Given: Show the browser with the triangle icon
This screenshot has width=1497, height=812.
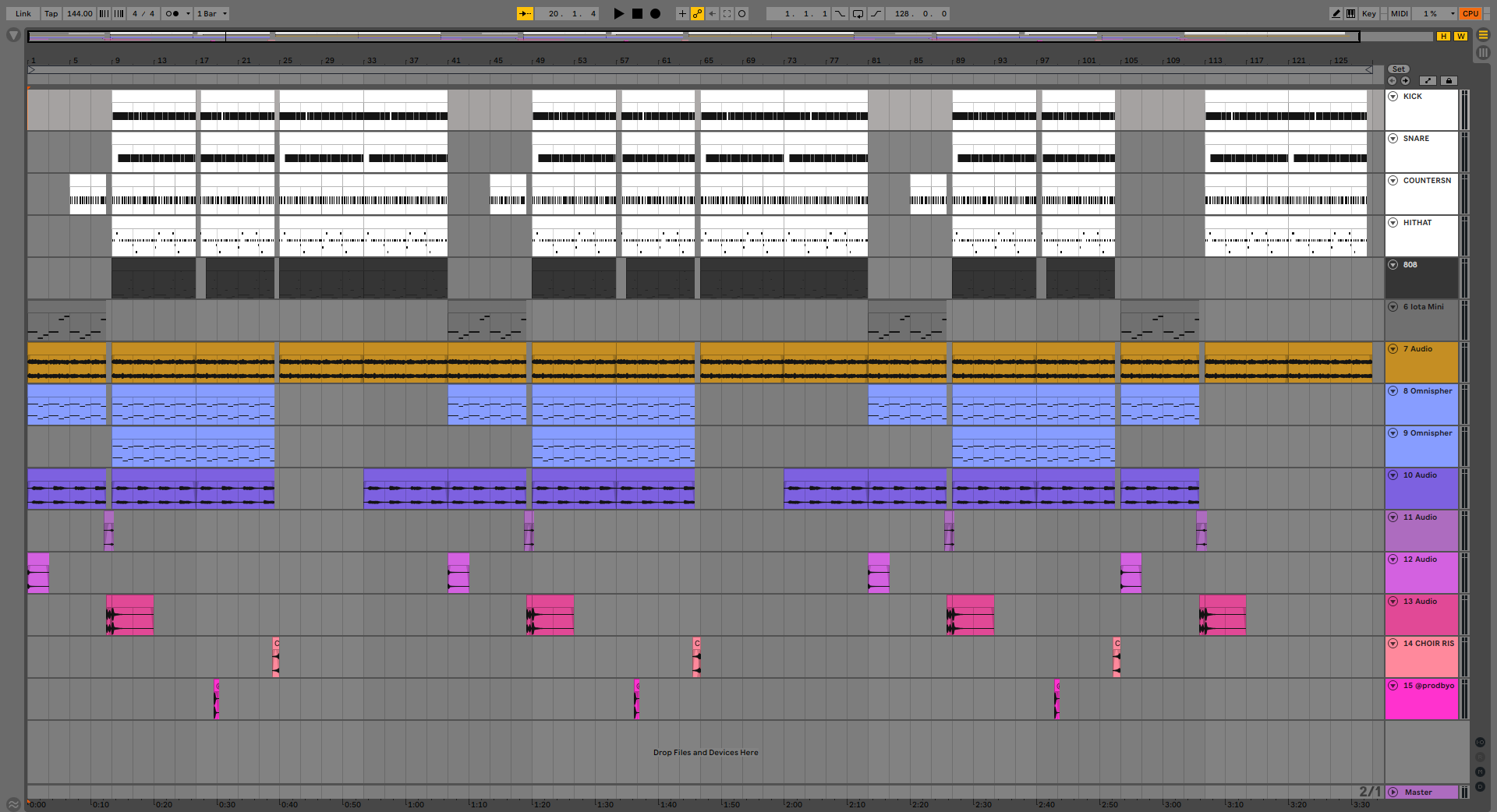Looking at the screenshot, I should (13, 35).
